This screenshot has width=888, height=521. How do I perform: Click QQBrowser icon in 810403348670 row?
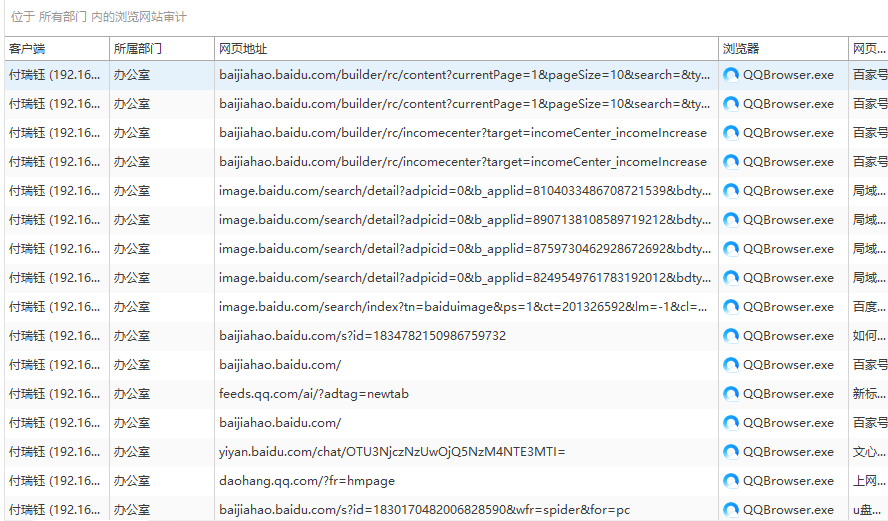pyautogui.click(x=731, y=191)
